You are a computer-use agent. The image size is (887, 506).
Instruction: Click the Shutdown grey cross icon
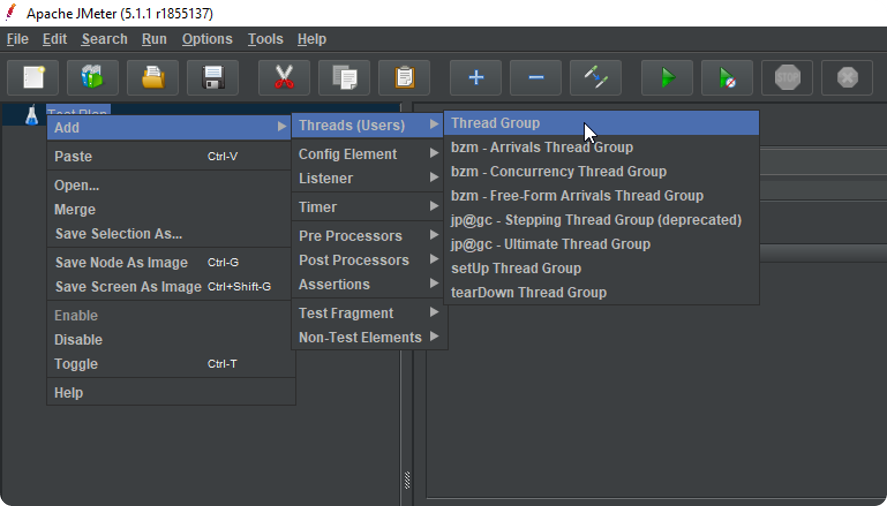847,78
